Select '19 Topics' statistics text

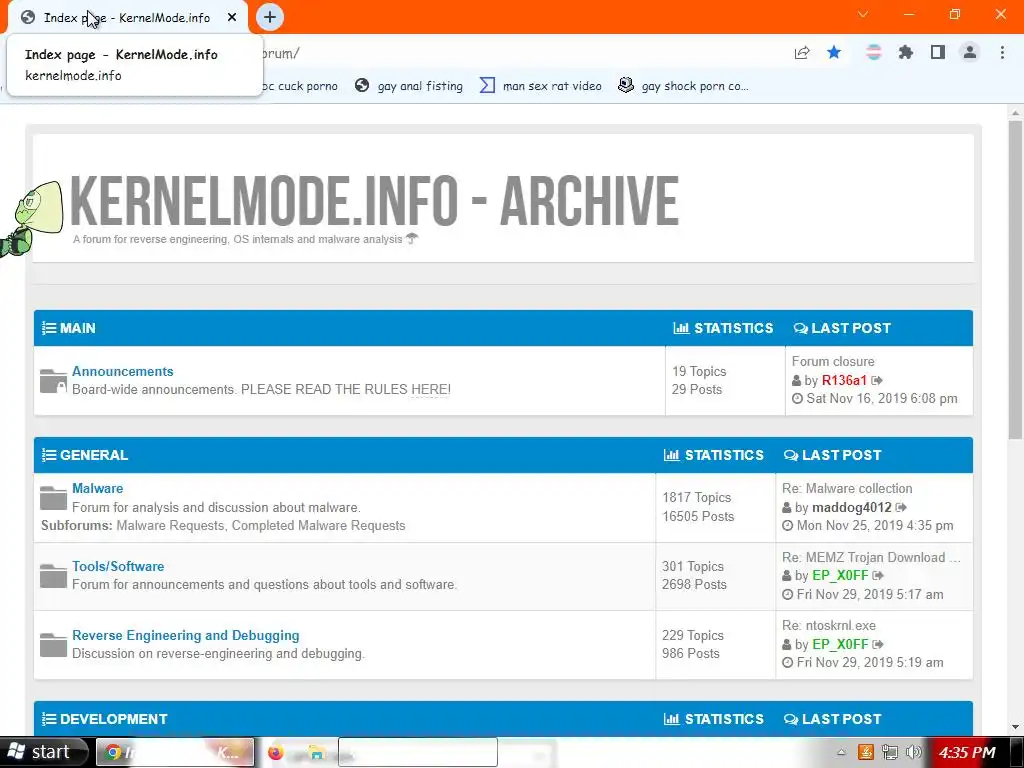click(x=699, y=371)
